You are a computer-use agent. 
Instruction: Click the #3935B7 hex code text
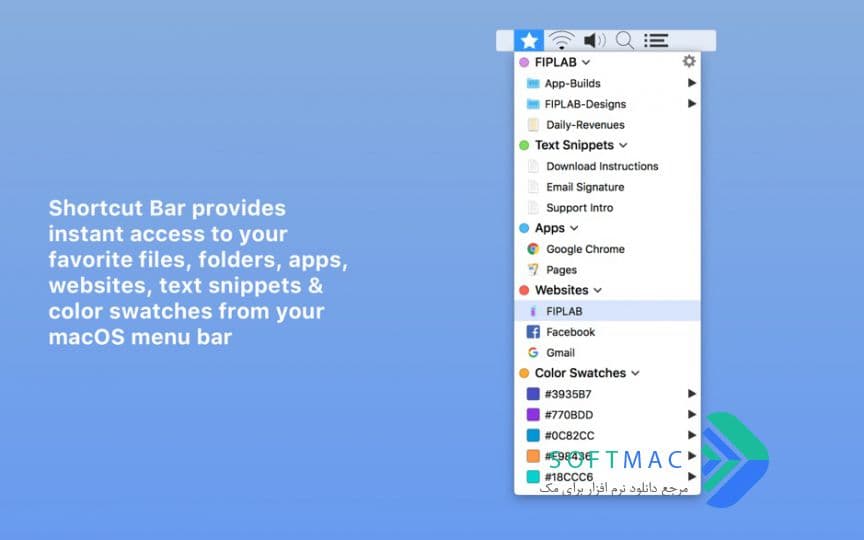click(x=568, y=394)
